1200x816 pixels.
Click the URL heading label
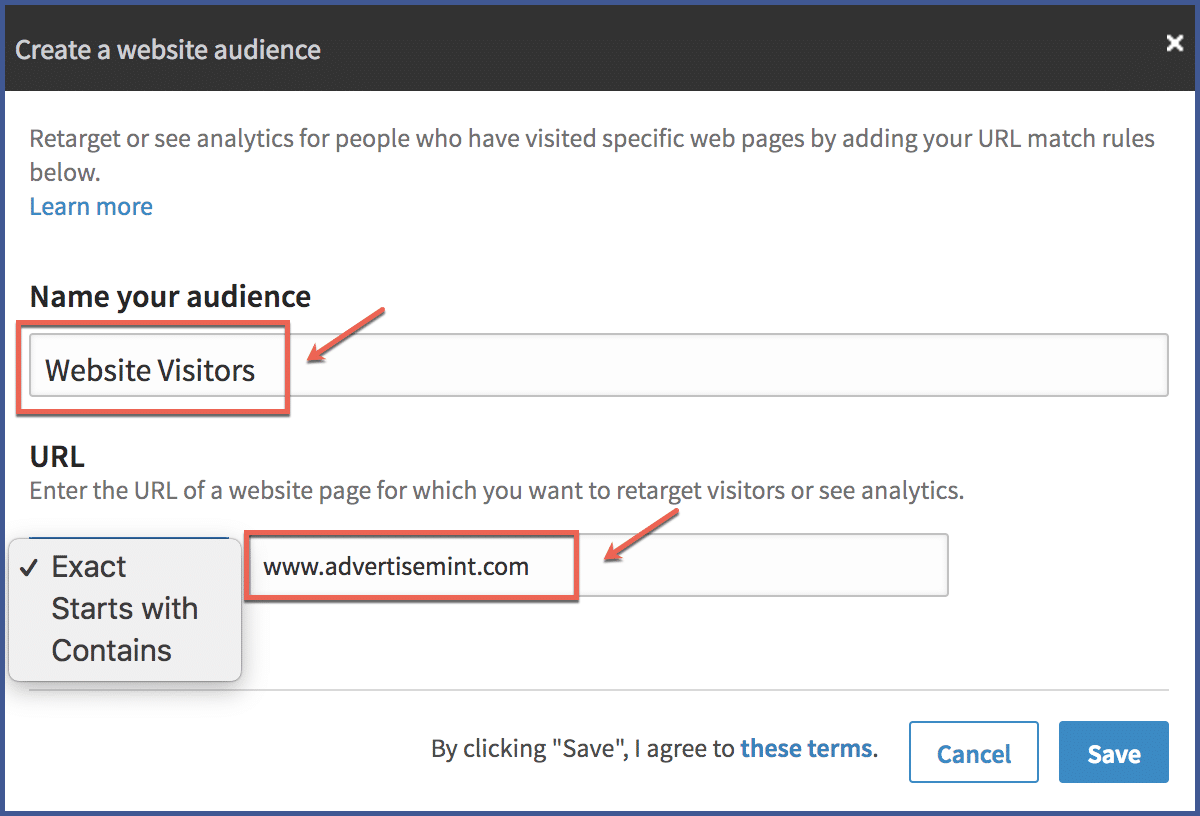(x=57, y=457)
